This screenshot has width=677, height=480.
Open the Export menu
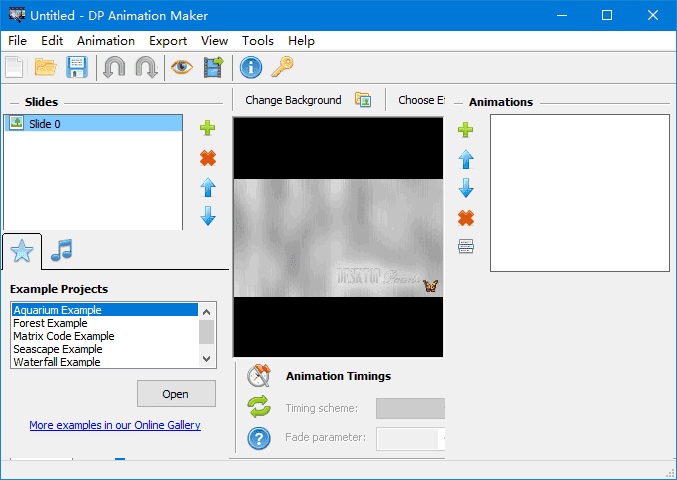168,41
